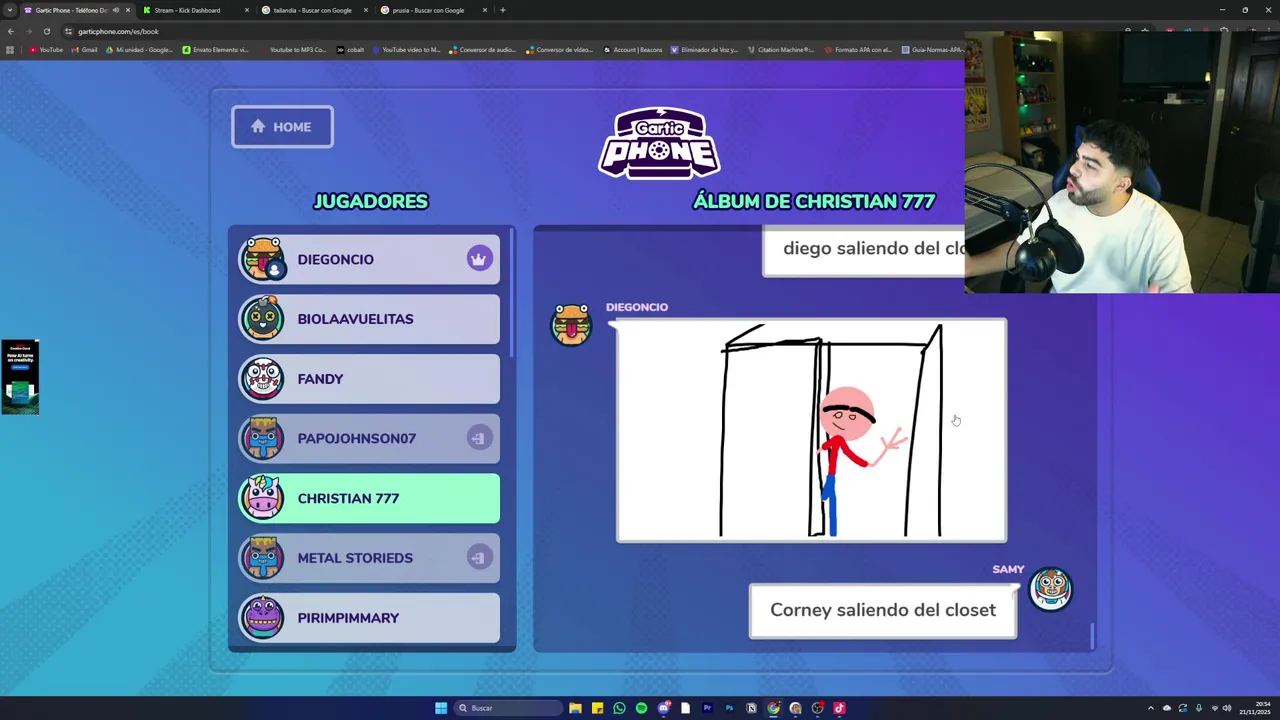Open the clock showing 20:54

1255,708
